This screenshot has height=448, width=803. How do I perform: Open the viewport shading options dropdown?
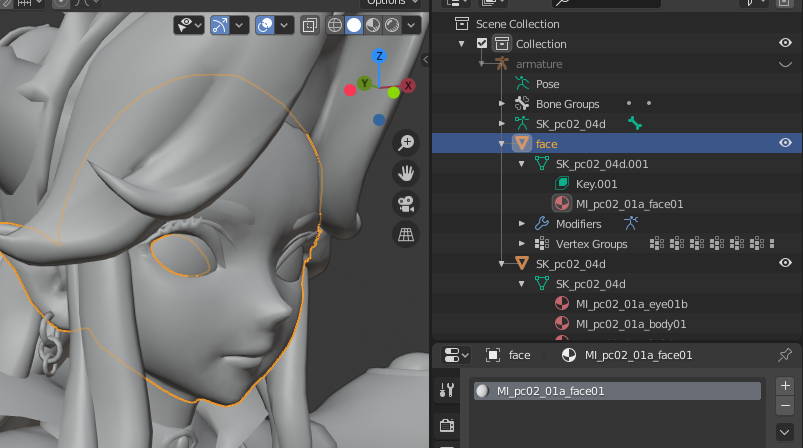click(411, 25)
